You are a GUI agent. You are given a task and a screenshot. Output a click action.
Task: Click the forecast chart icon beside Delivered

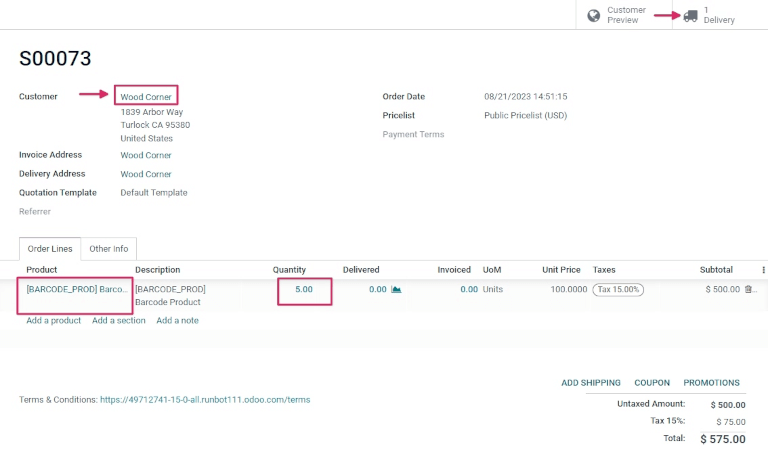pyautogui.click(x=396, y=290)
